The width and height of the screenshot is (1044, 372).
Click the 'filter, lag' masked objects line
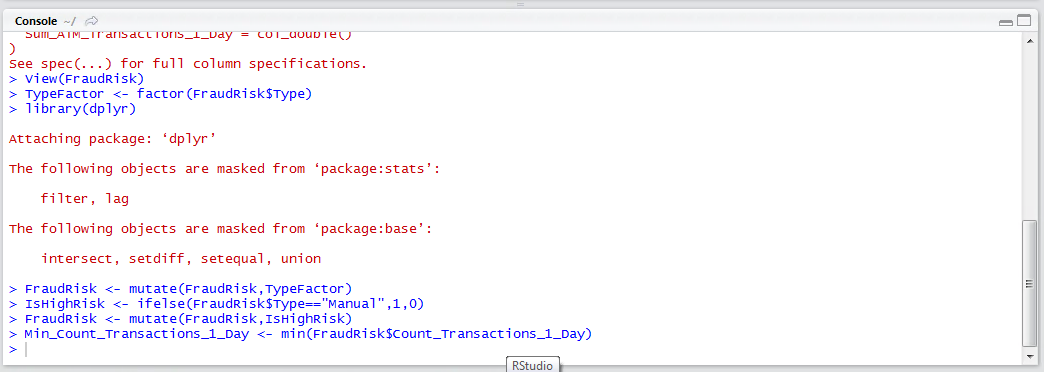[x=85, y=198]
